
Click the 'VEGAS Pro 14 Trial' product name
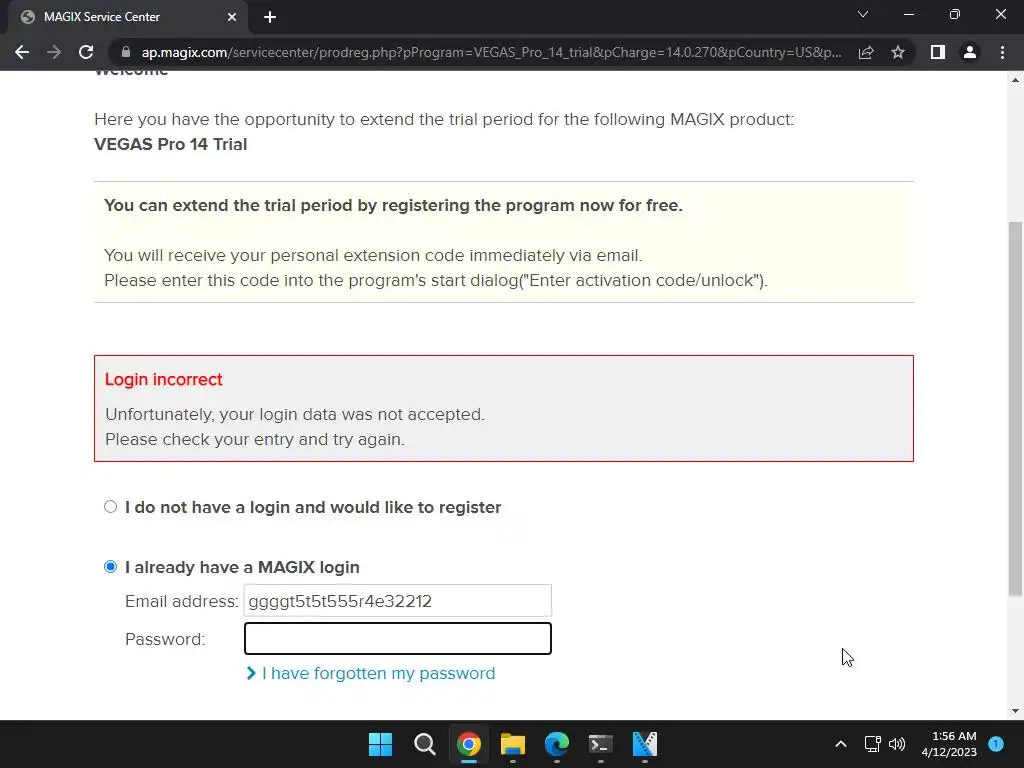(170, 144)
